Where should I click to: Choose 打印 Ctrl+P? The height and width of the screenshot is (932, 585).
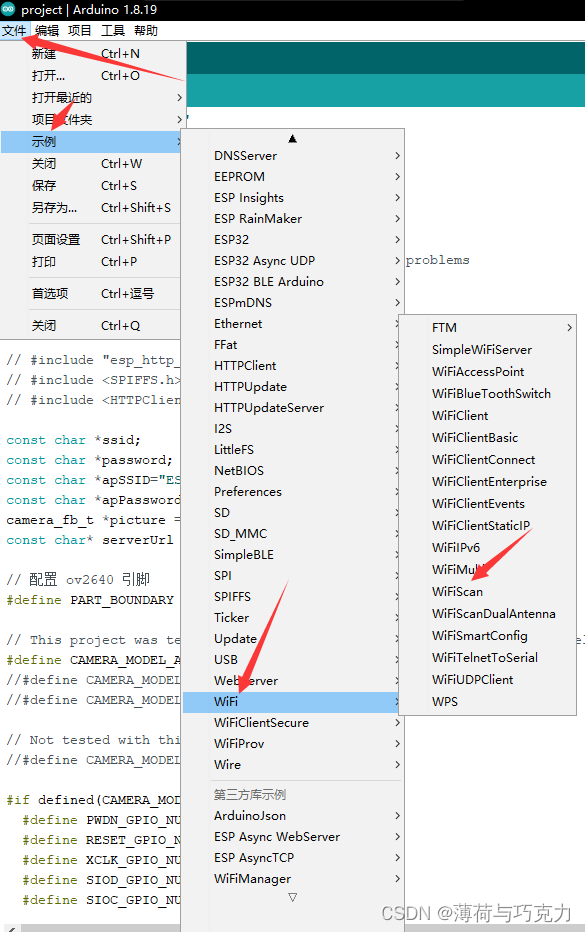pos(90,262)
